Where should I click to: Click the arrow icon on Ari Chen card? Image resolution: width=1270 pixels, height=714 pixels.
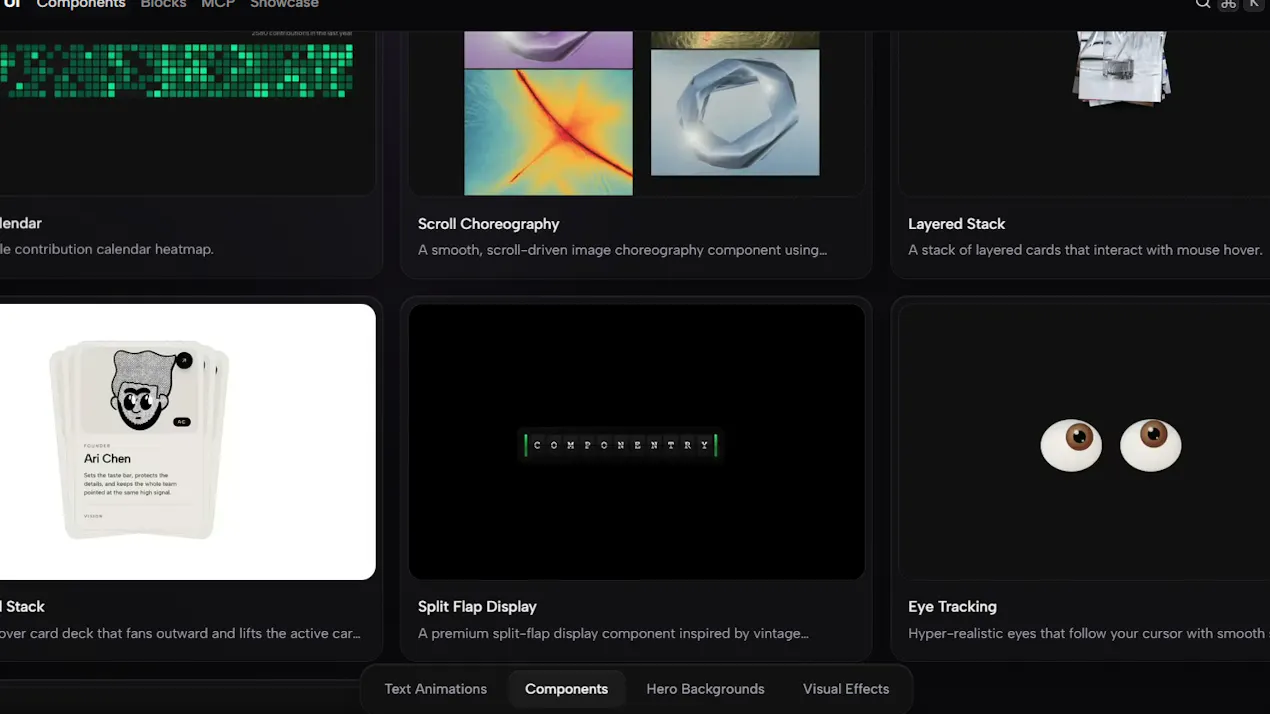[184, 361]
